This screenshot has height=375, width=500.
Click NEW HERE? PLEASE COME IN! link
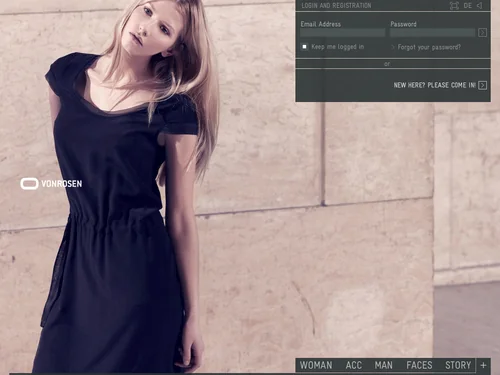click(435, 85)
